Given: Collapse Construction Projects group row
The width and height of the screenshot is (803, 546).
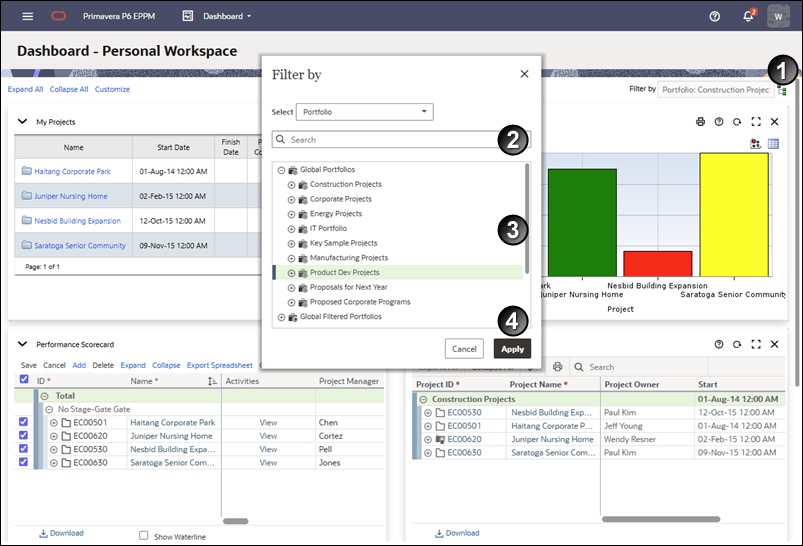Looking at the screenshot, I should pos(423,400).
